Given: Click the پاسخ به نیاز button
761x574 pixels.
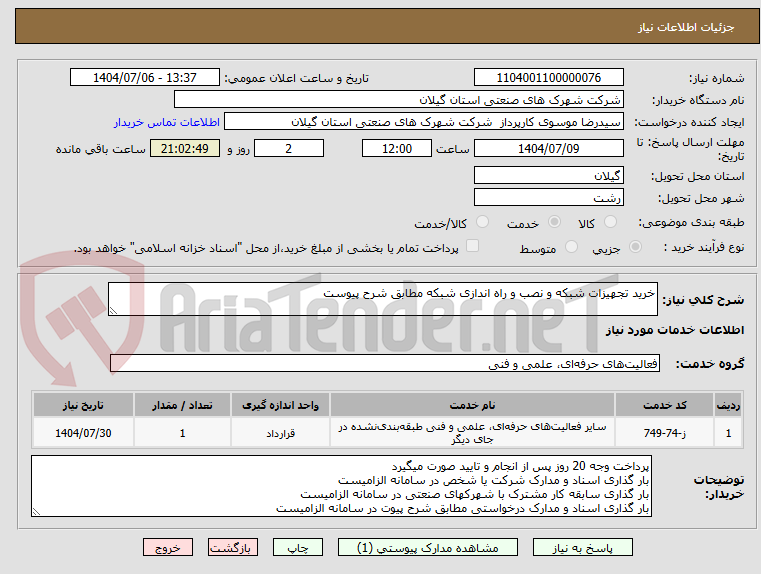Looking at the screenshot, I should pos(582,547).
